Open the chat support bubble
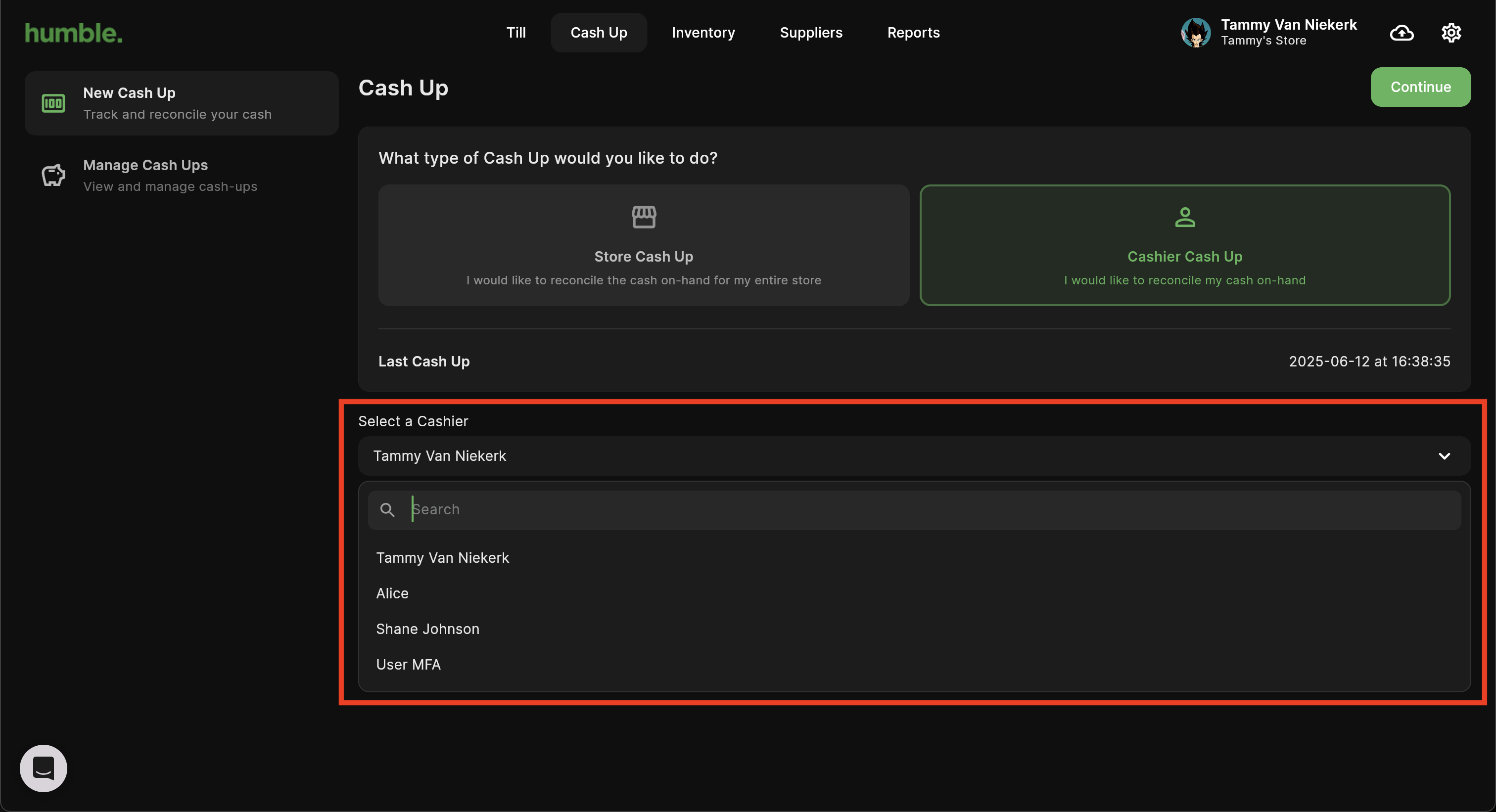This screenshot has width=1496, height=812. tap(44, 768)
